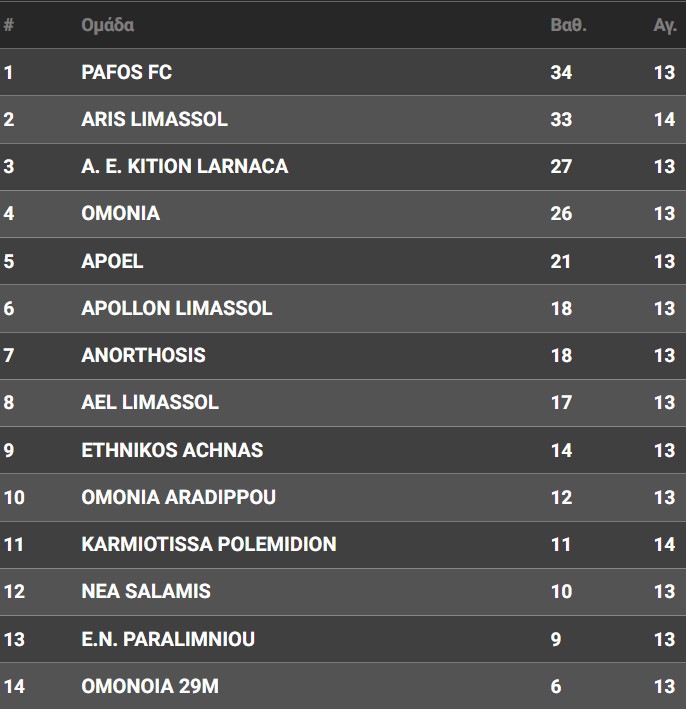686x709 pixels.
Task: Click ARIS LIMASSOL's 33 points cell
Action: (561, 119)
